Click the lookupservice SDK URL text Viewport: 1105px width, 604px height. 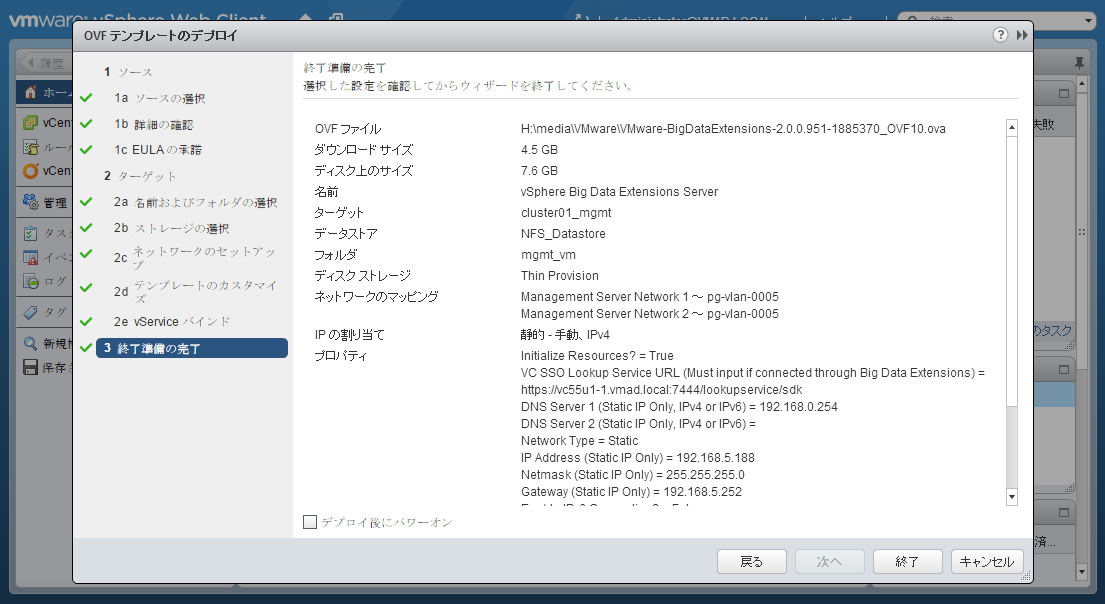662,390
